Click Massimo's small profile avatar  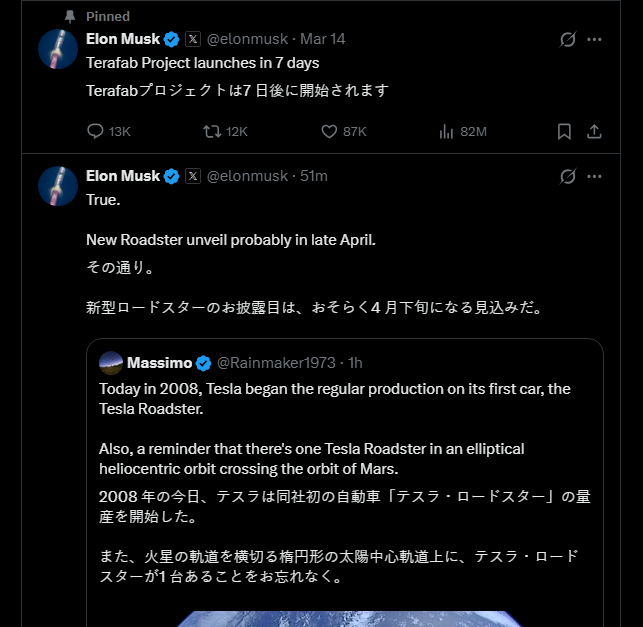(111, 362)
